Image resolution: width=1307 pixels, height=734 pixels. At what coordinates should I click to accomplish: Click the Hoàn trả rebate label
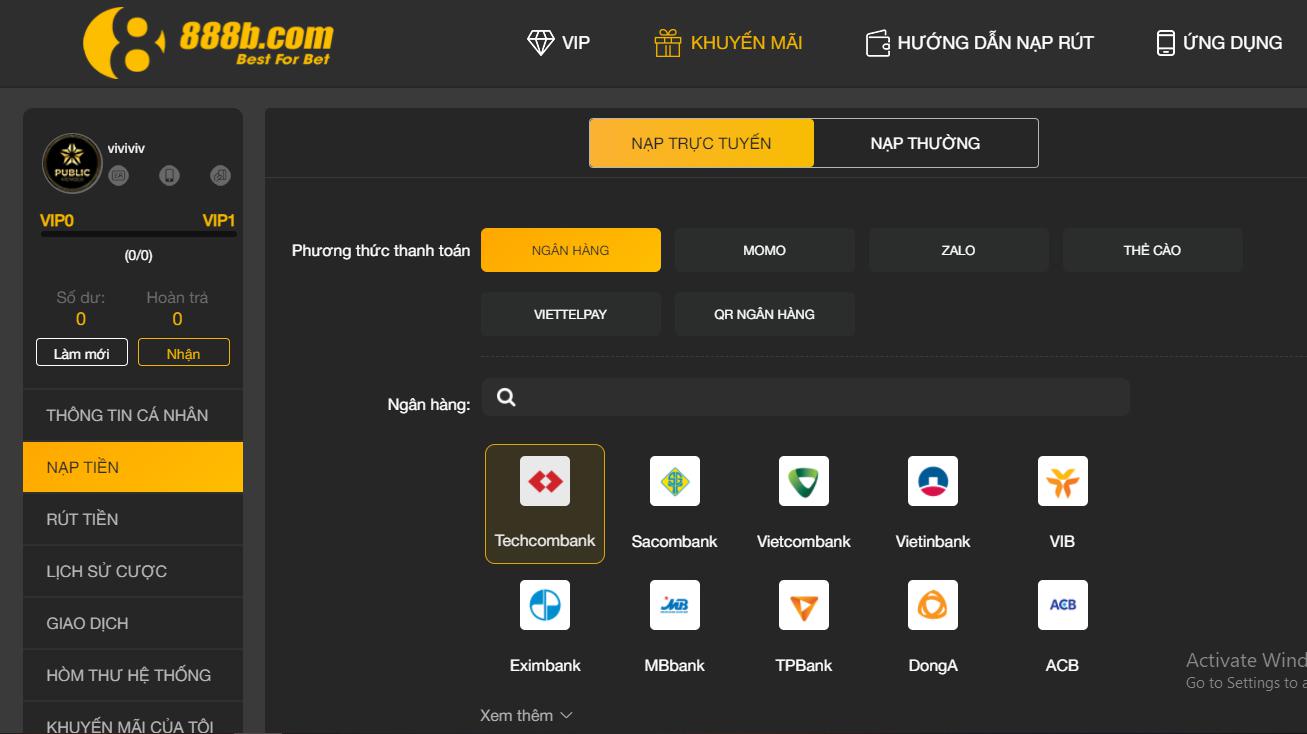coord(177,297)
